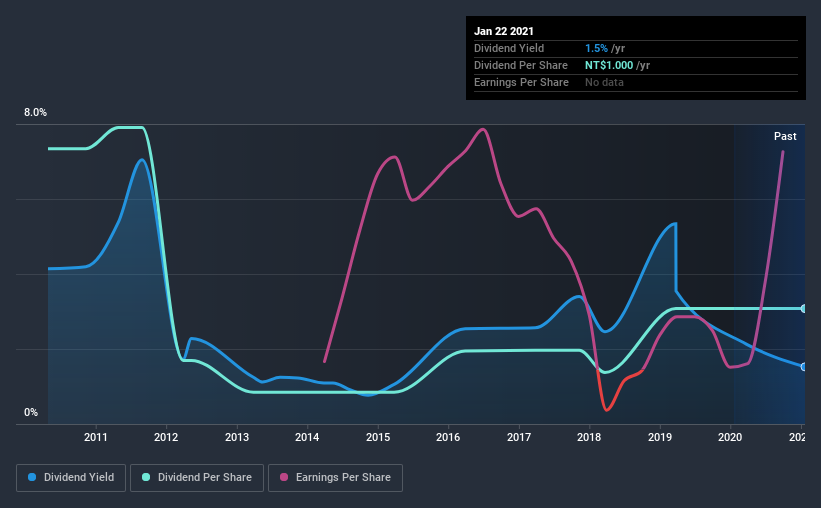This screenshot has height=508, width=821.
Task: Click the Dividend Yield tooltip row label
Action: click(509, 48)
